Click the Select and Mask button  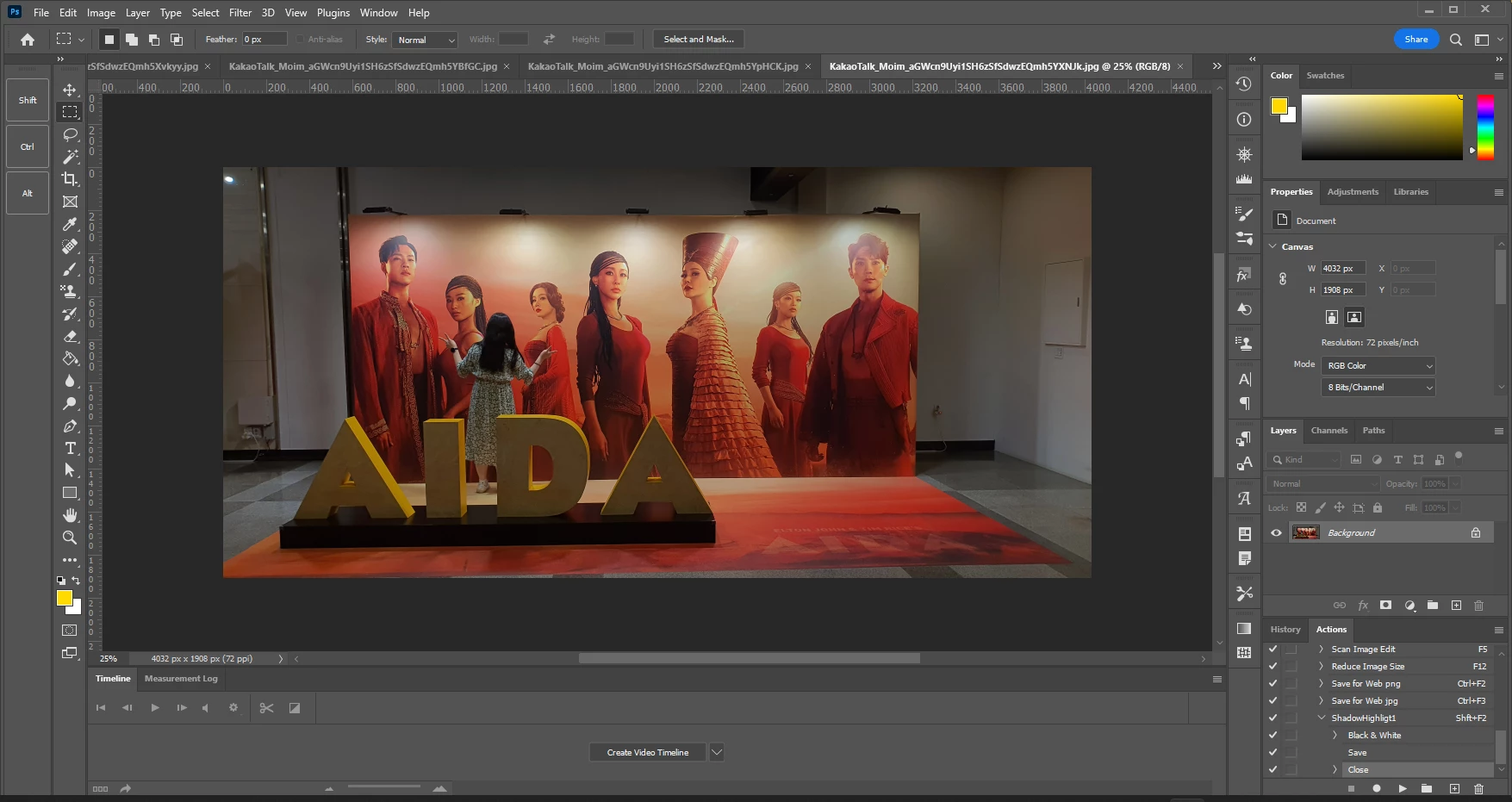point(699,40)
